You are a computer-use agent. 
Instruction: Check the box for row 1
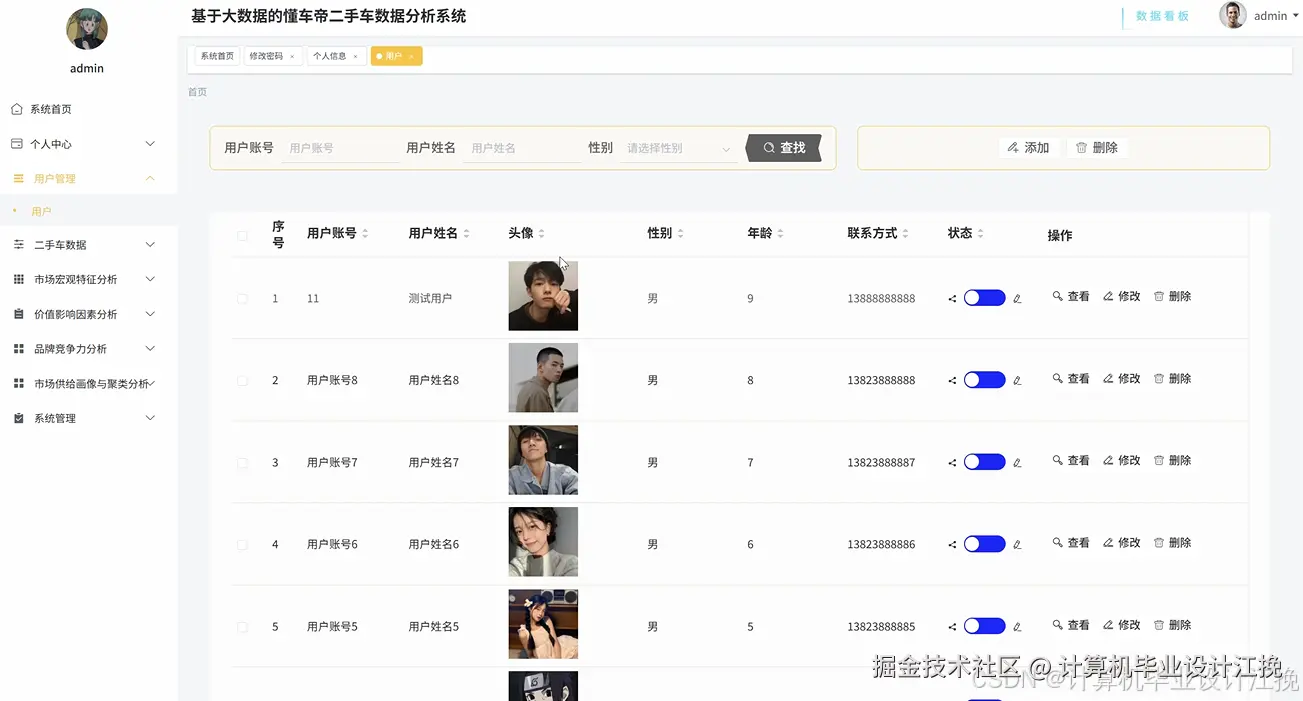[x=242, y=299]
